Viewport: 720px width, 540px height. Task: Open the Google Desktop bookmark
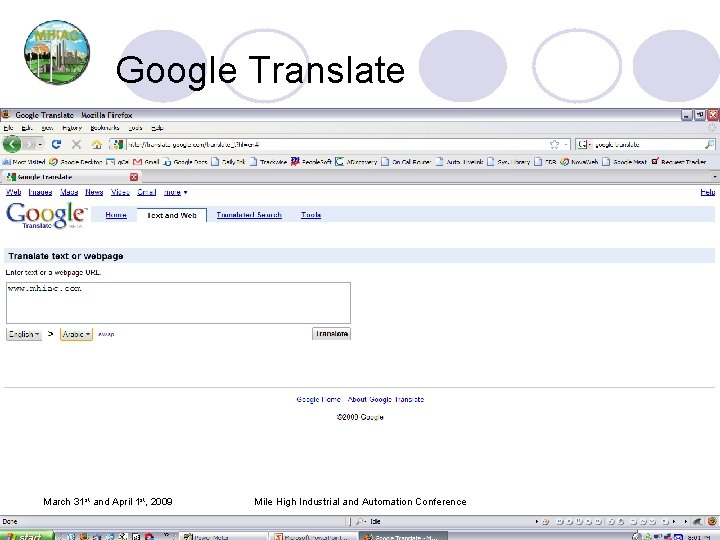click(76, 162)
